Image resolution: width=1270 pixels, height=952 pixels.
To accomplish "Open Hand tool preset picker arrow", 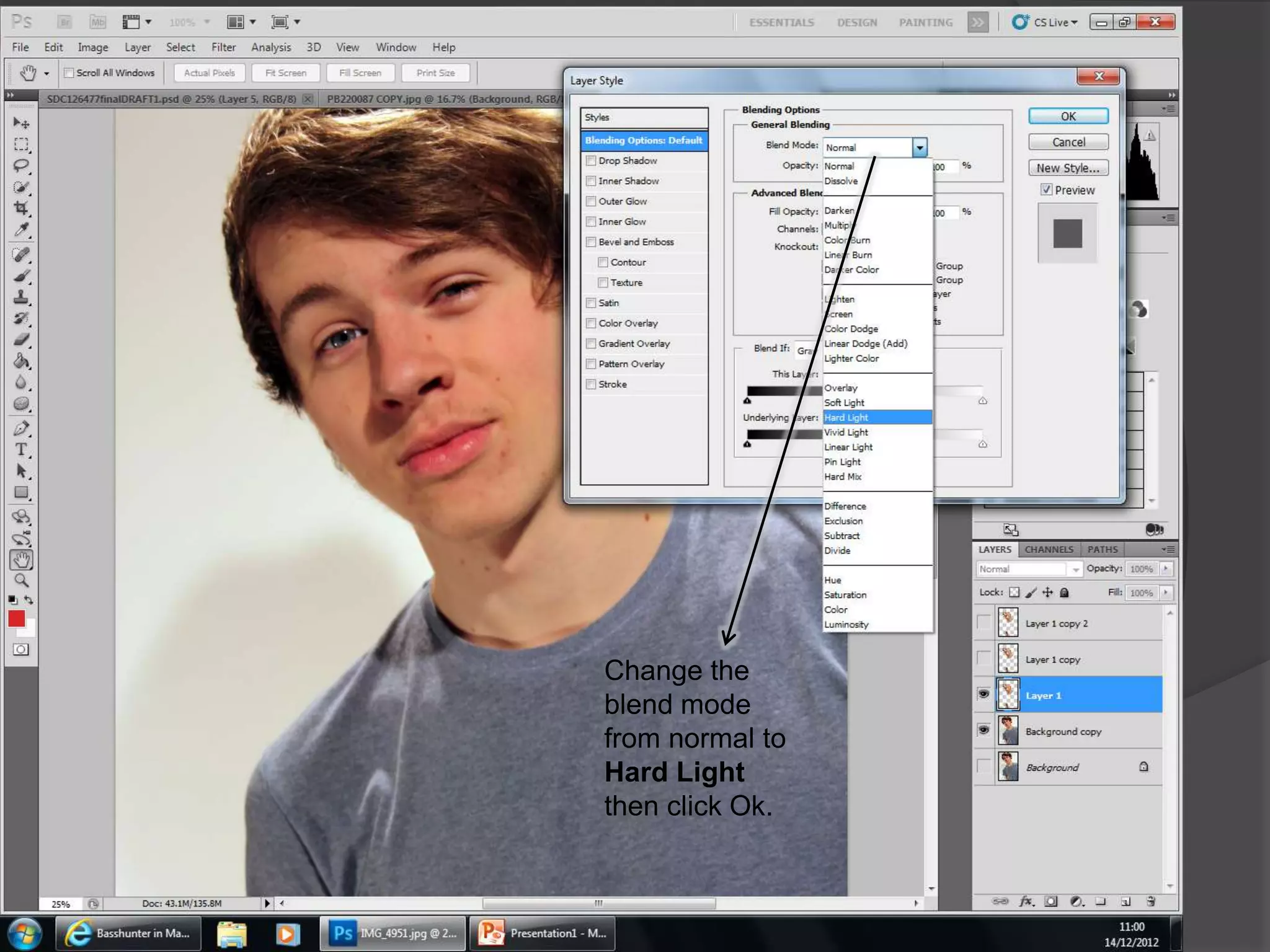I will click(47, 74).
